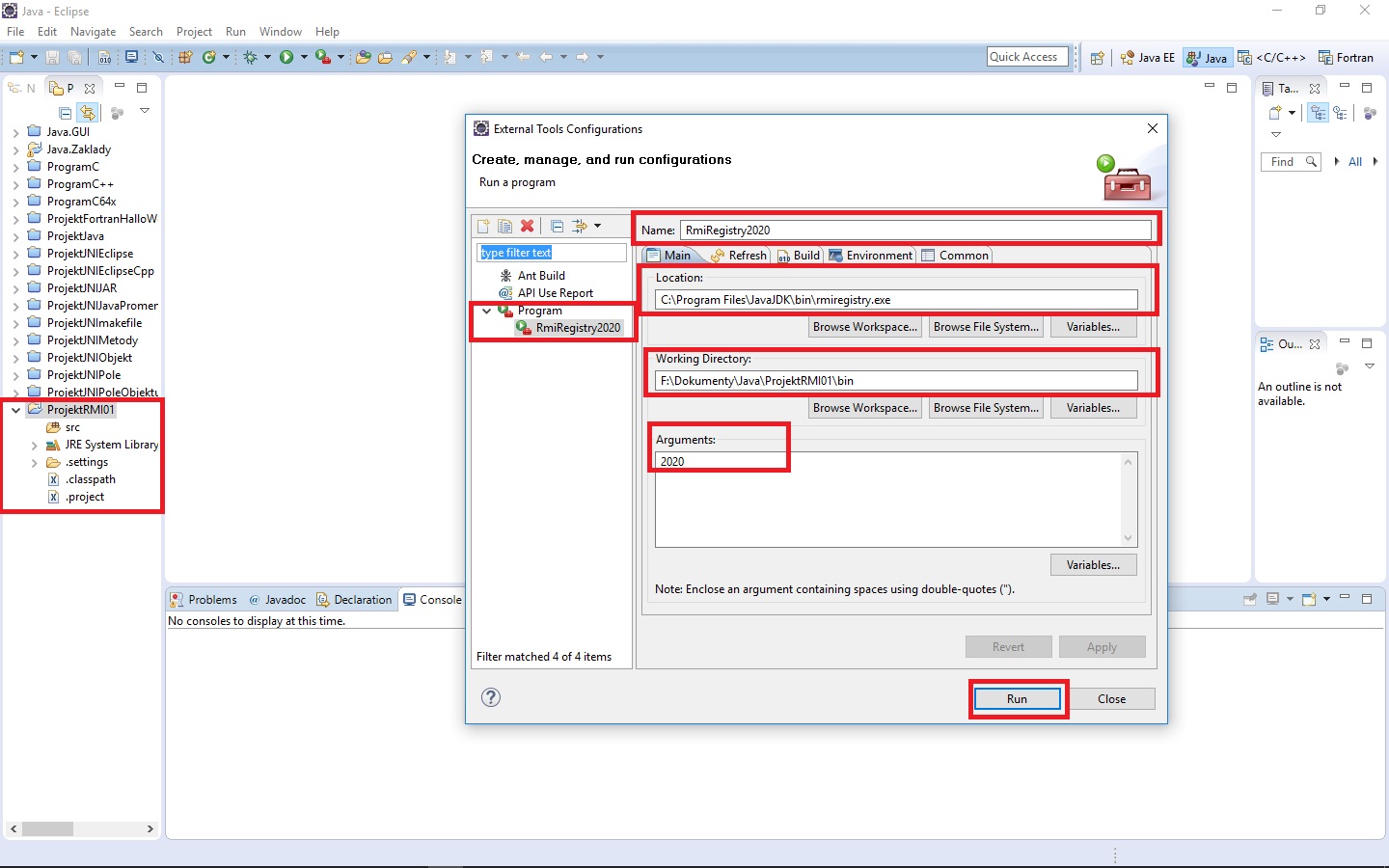Expand the Program category in configurations tree
The width and height of the screenshot is (1389, 868).
point(487,311)
